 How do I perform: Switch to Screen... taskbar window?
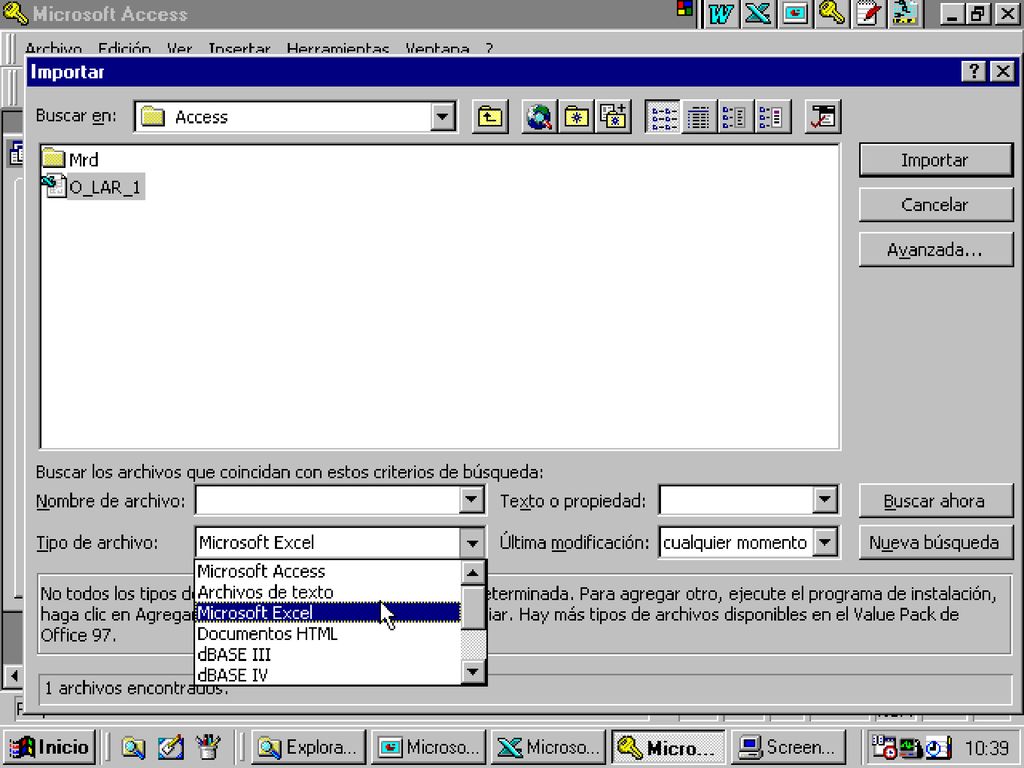788,747
